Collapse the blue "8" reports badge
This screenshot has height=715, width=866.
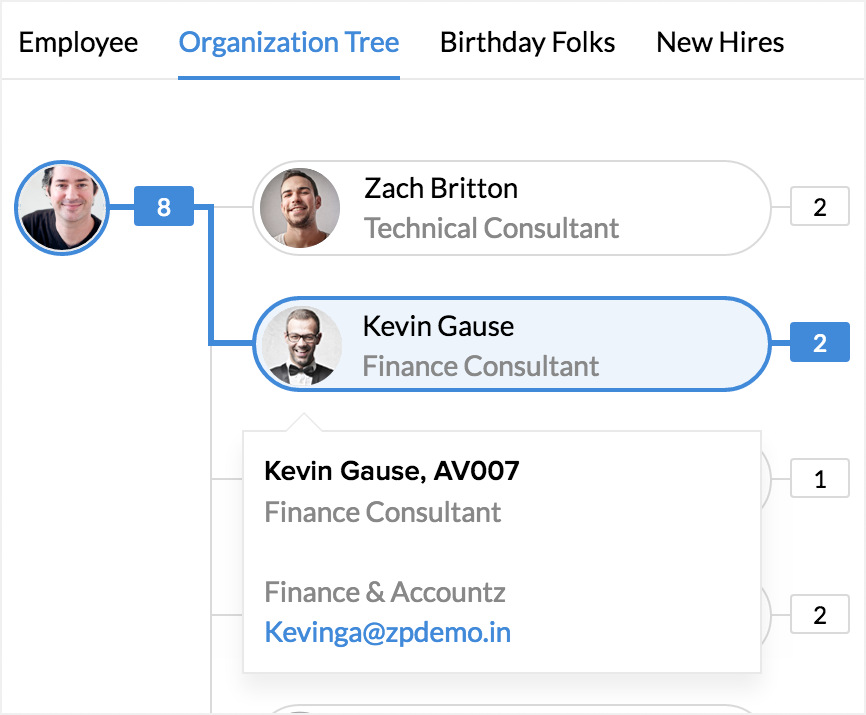[164, 207]
